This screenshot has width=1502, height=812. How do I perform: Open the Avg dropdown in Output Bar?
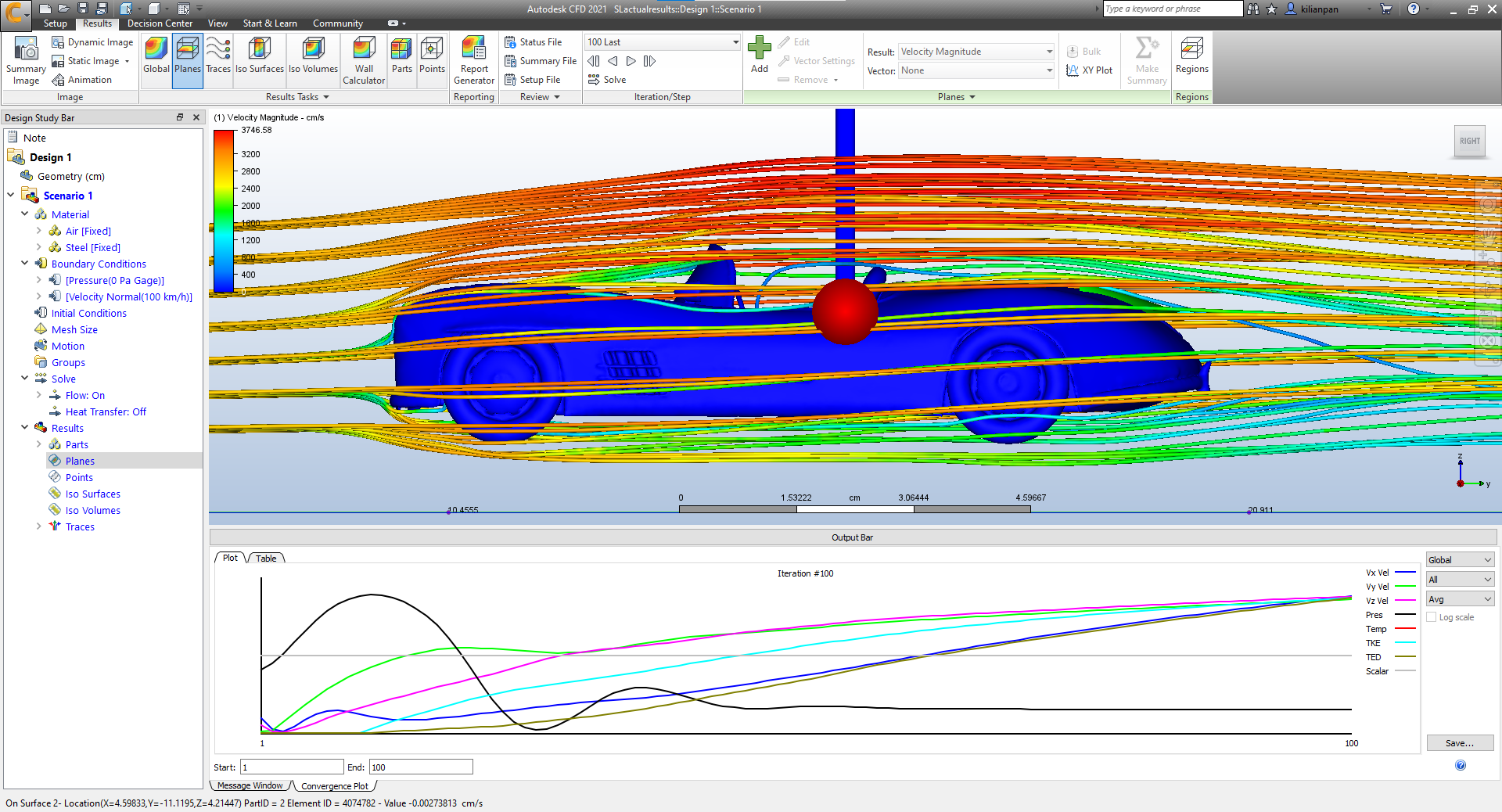[1460, 599]
